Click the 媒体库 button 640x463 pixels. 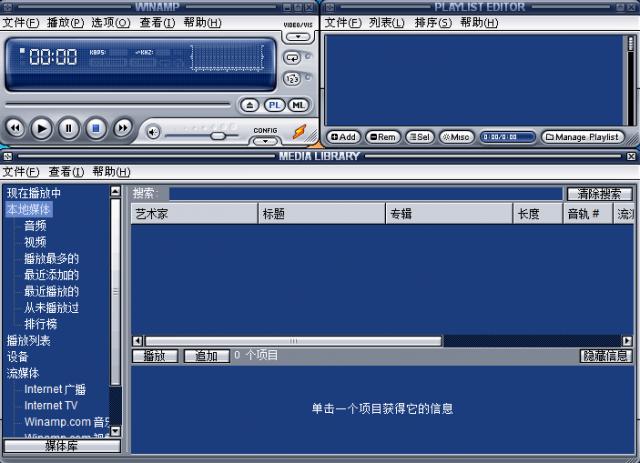62,446
